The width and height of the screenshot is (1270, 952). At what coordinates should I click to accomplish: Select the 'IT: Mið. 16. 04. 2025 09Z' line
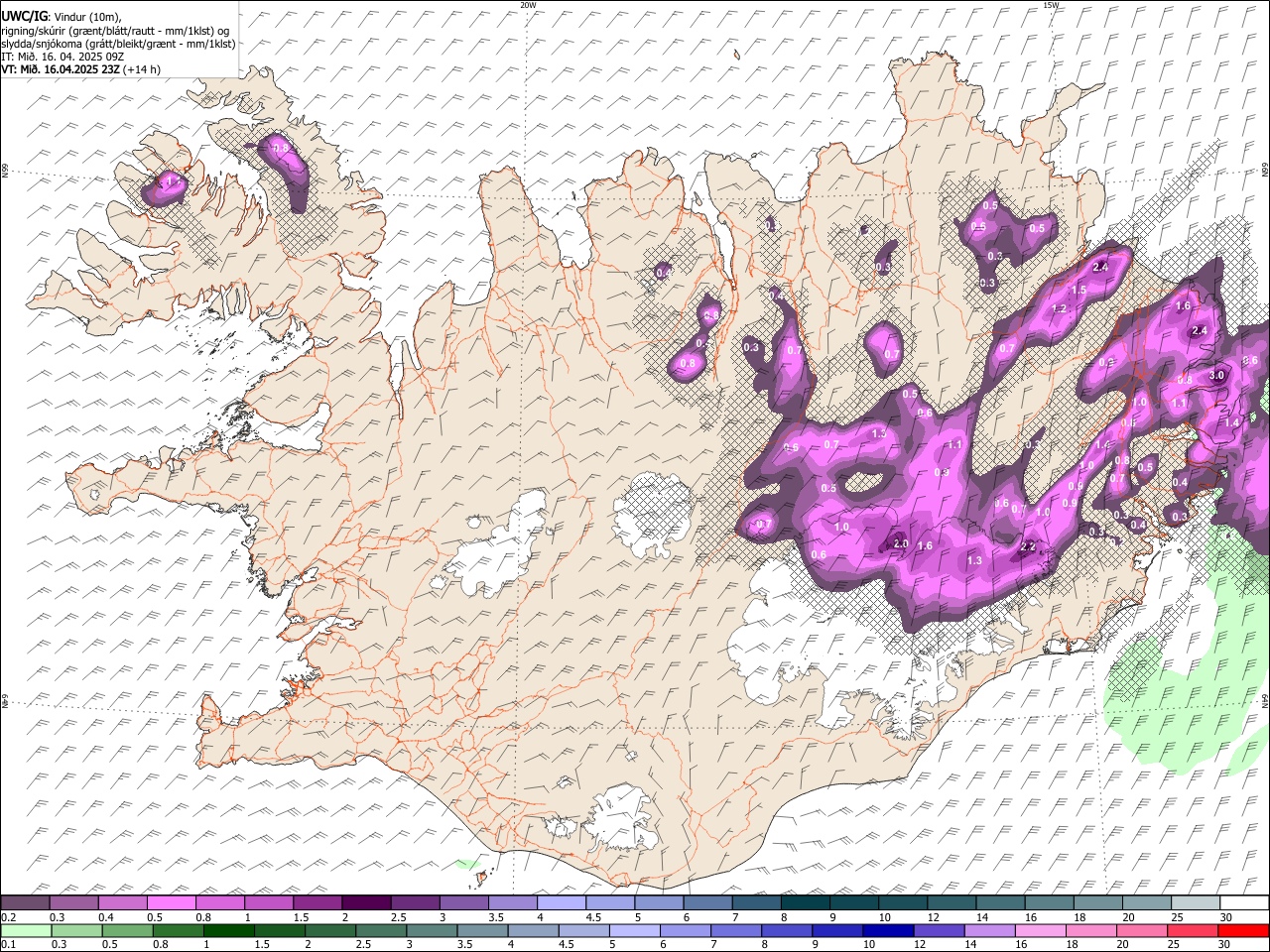point(63,57)
